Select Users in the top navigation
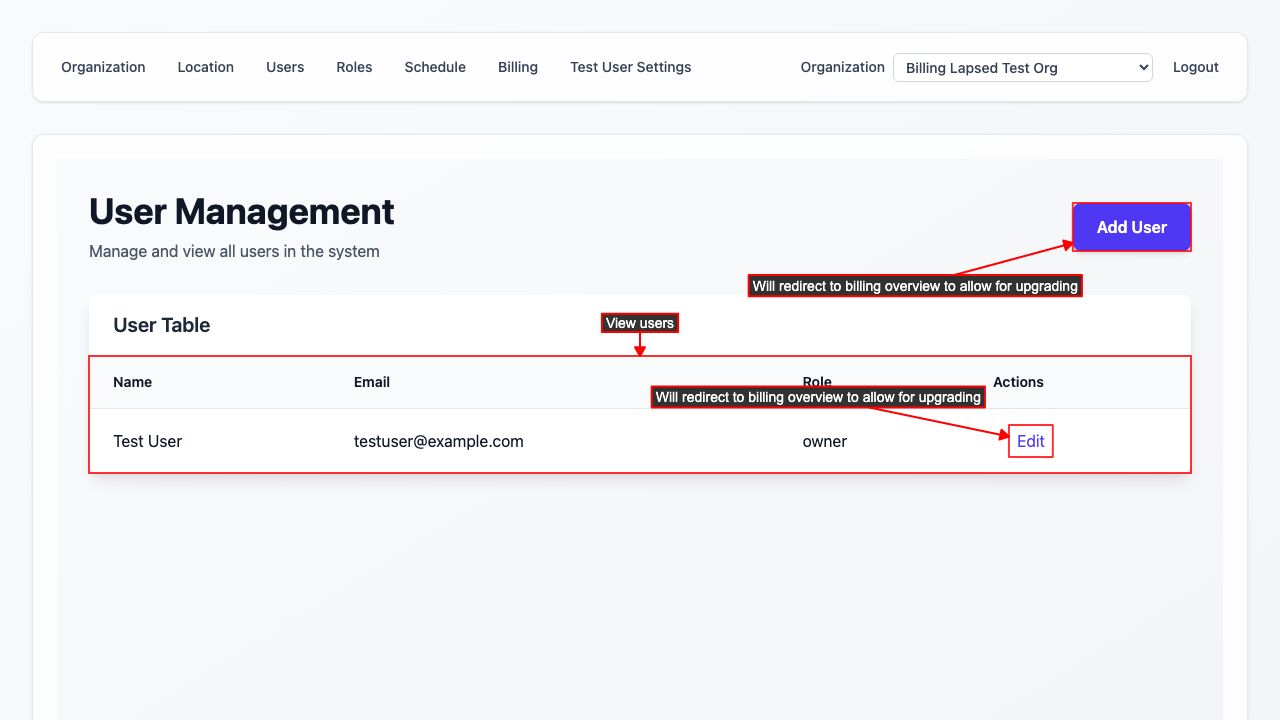Image resolution: width=1280 pixels, height=720 pixels. pos(285,67)
